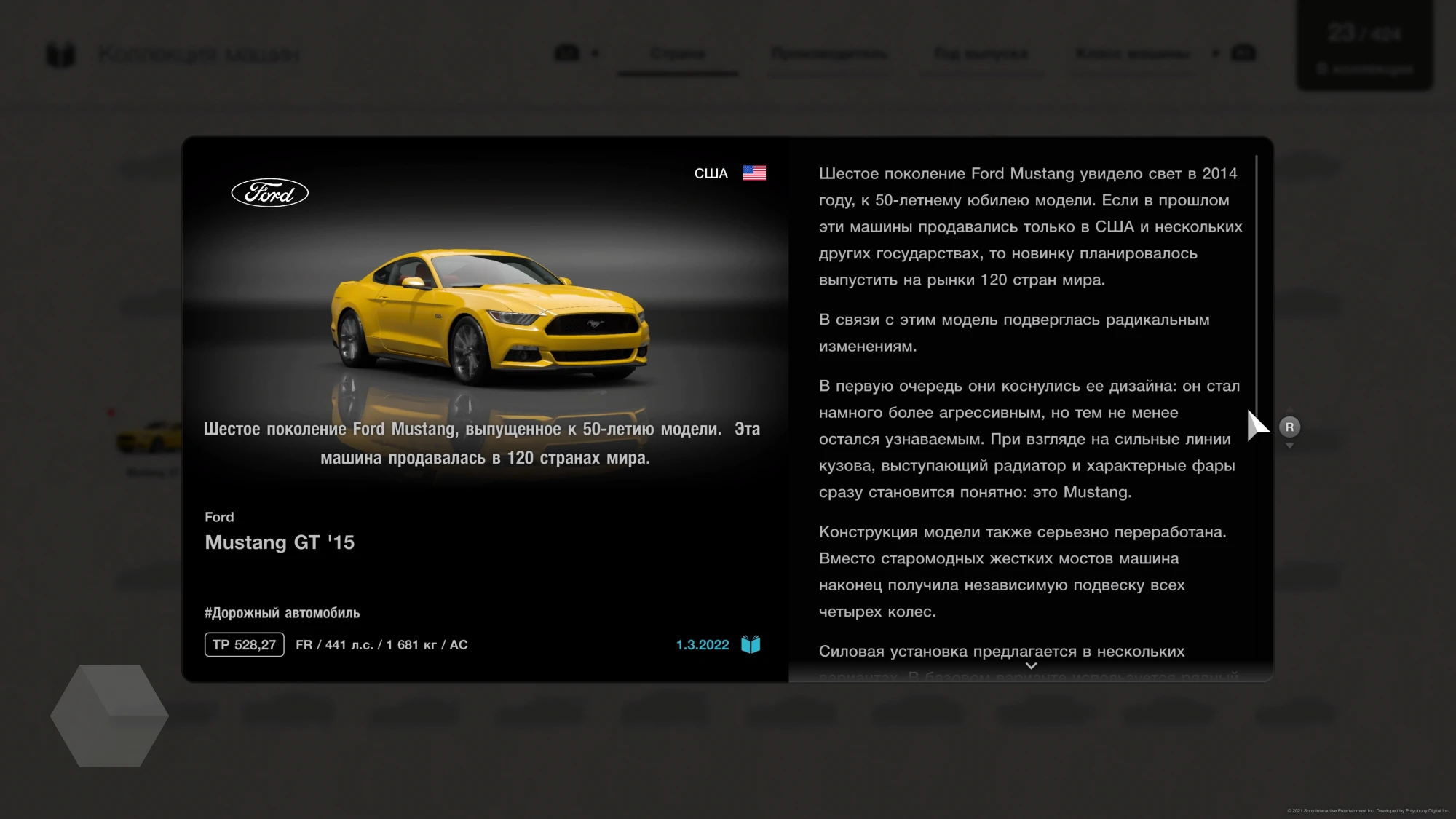Click the model name Mustang GT '15
The image size is (1456, 819).
(x=280, y=542)
